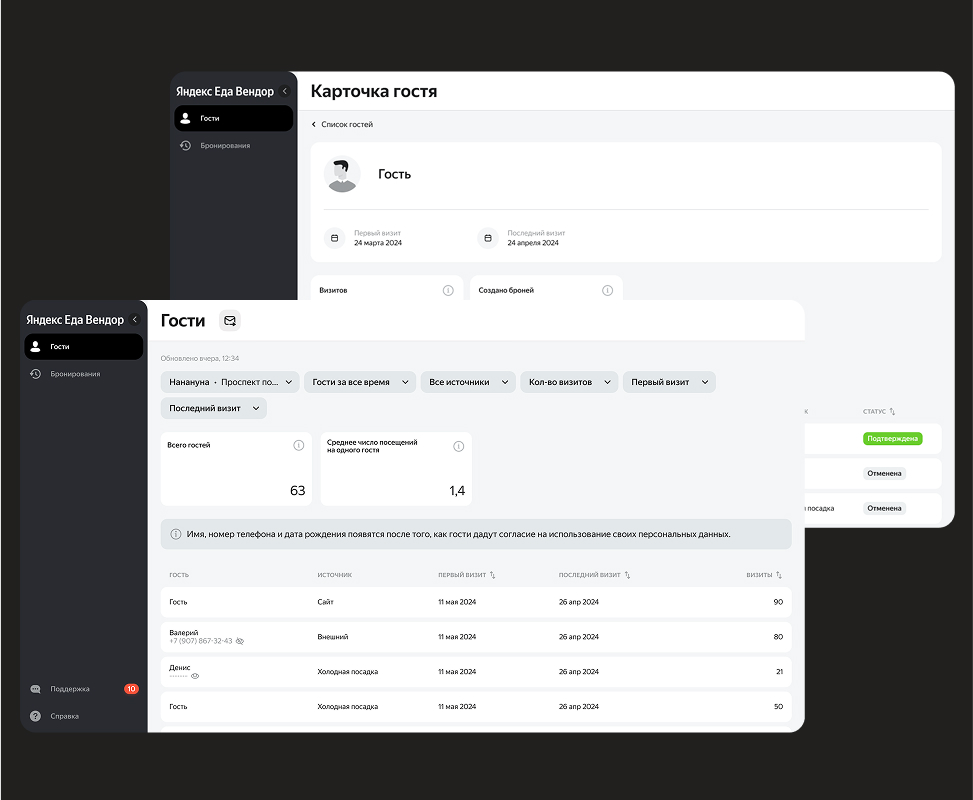Open Бронирования in the Карточка гостя window sidebar
This screenshot has width=973, height=800.
click(233, 146)
